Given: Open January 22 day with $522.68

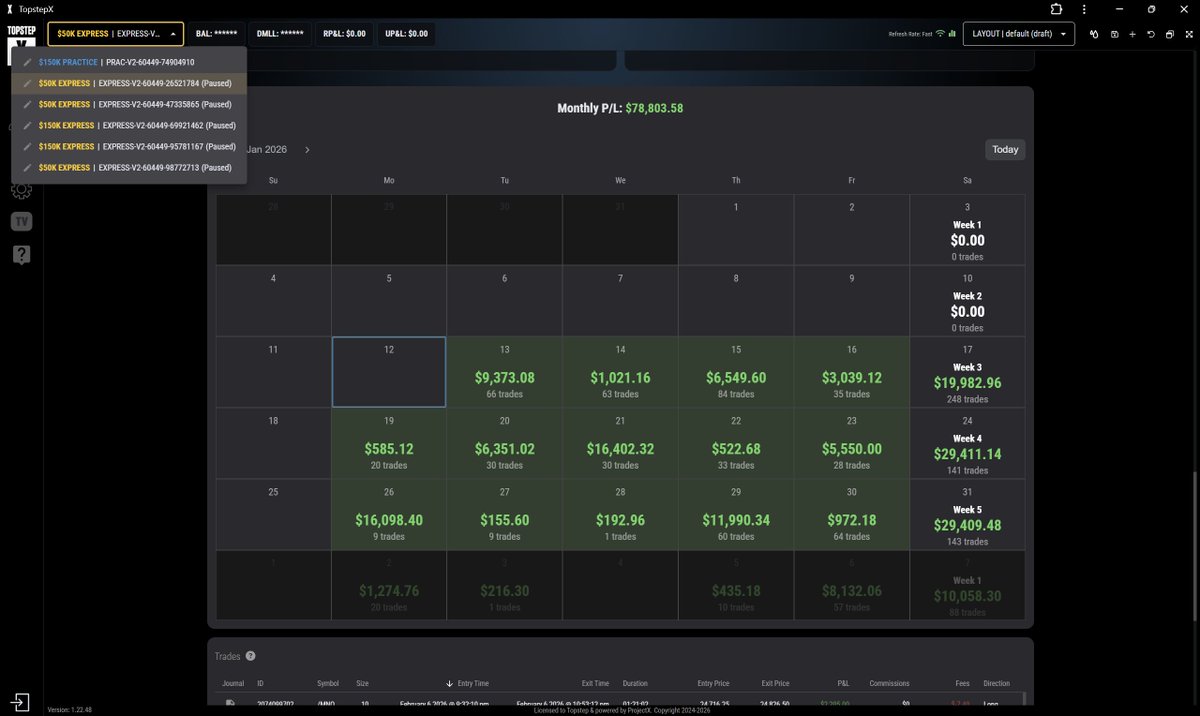Looking at the screenshot, I should tap(736, 443).
